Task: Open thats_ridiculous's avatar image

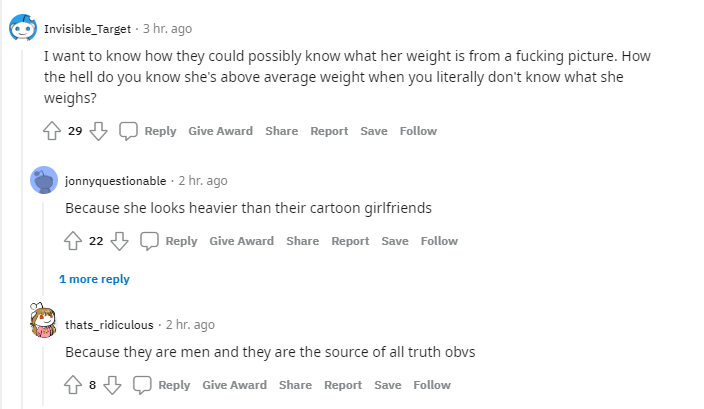Action: click(x=43, y=320)
